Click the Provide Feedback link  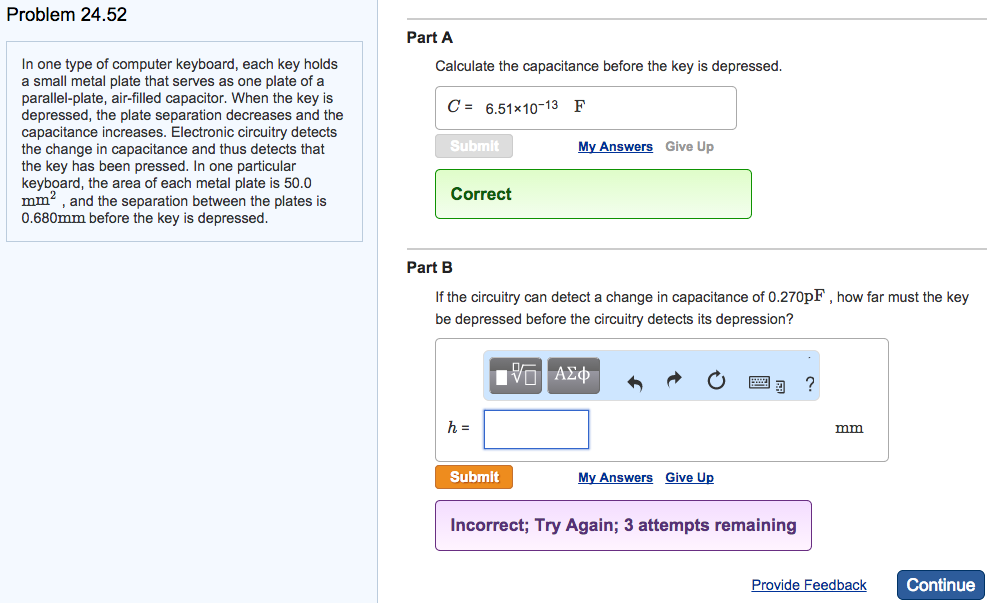pos(809,585)
